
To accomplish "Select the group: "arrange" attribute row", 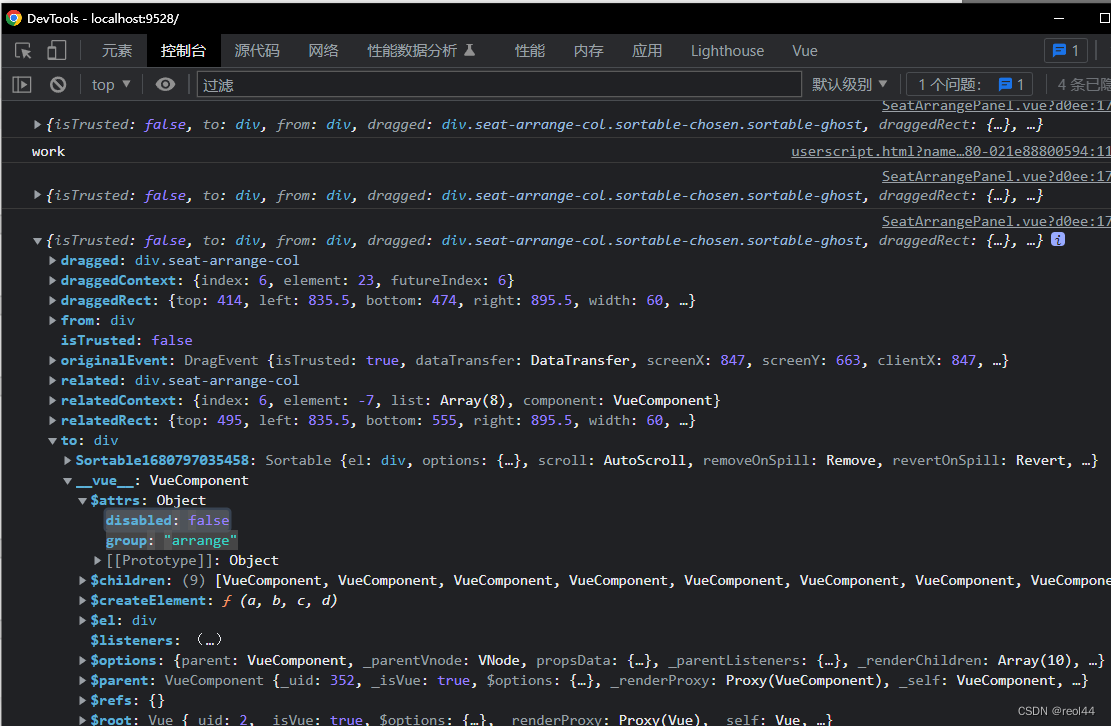I will [171, 540].
